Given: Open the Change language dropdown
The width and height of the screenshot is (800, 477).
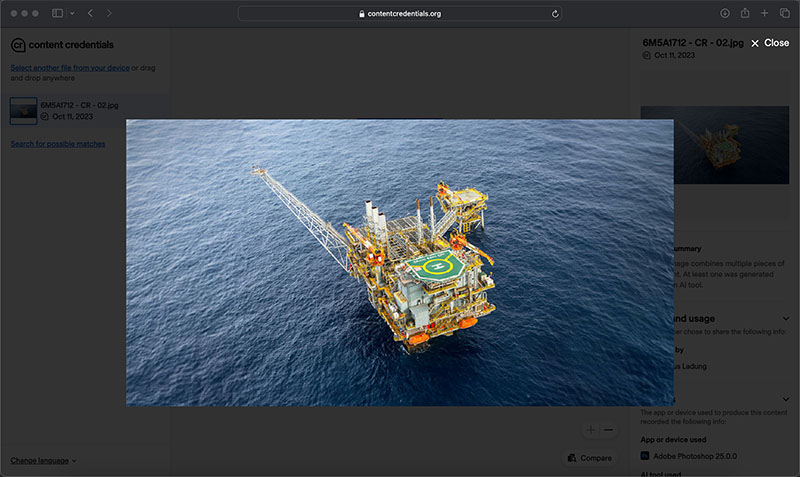Looking at the screenshot, I should (43, 460).
